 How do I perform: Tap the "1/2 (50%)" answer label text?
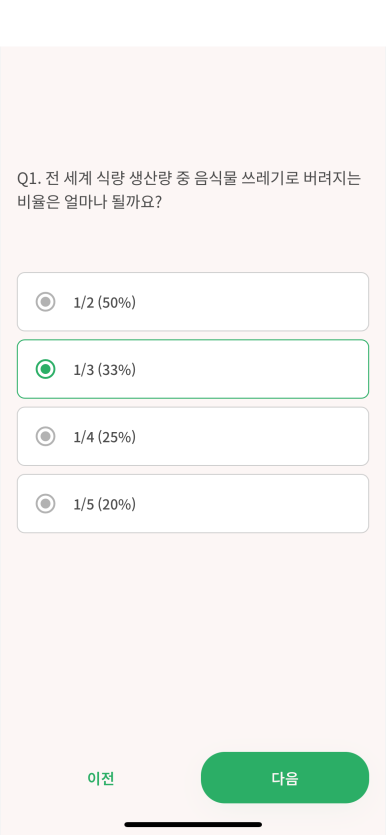click(104, 302)
